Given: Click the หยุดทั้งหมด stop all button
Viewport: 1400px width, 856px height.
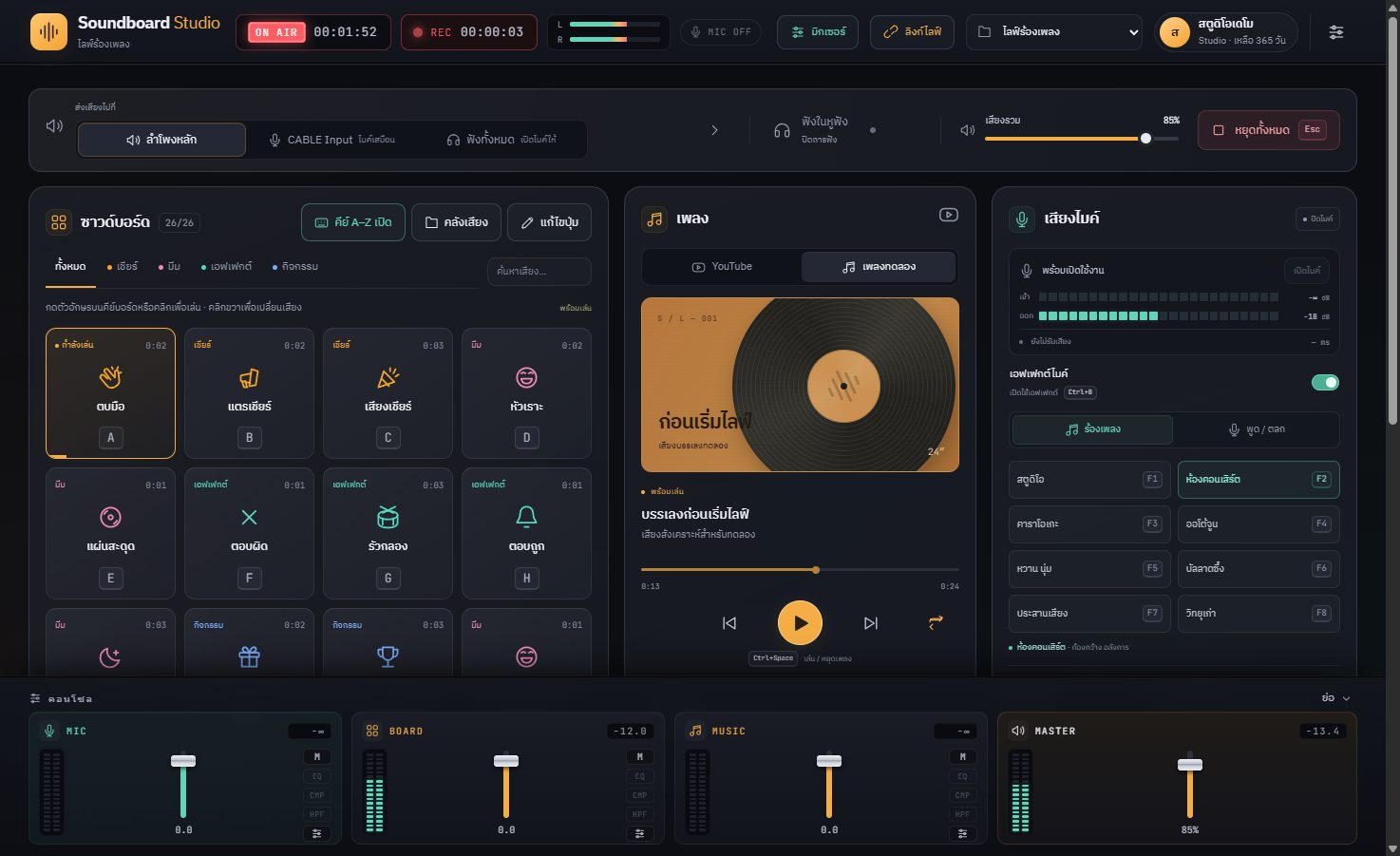Looking at the screenshot, I should pyautogui.click(x=1269, y=130).
